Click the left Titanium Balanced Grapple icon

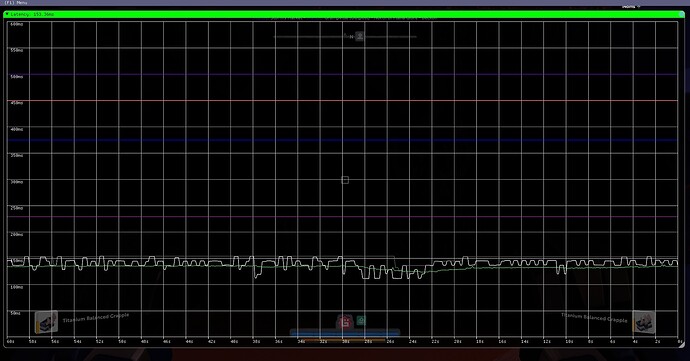click(46, 322)
